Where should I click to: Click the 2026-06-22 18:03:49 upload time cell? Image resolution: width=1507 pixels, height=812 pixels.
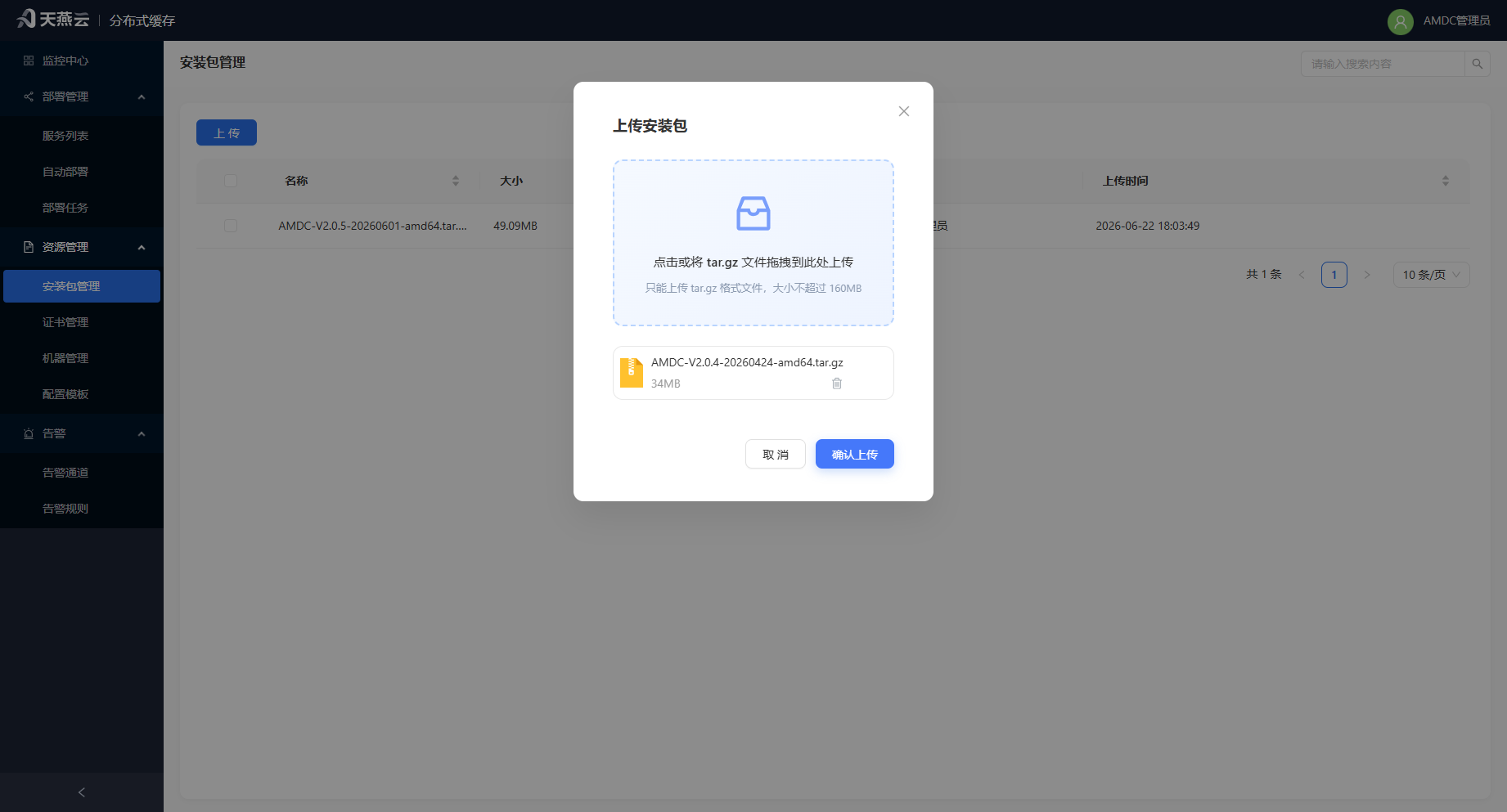pyautogui.click(x=1148, y=226)
